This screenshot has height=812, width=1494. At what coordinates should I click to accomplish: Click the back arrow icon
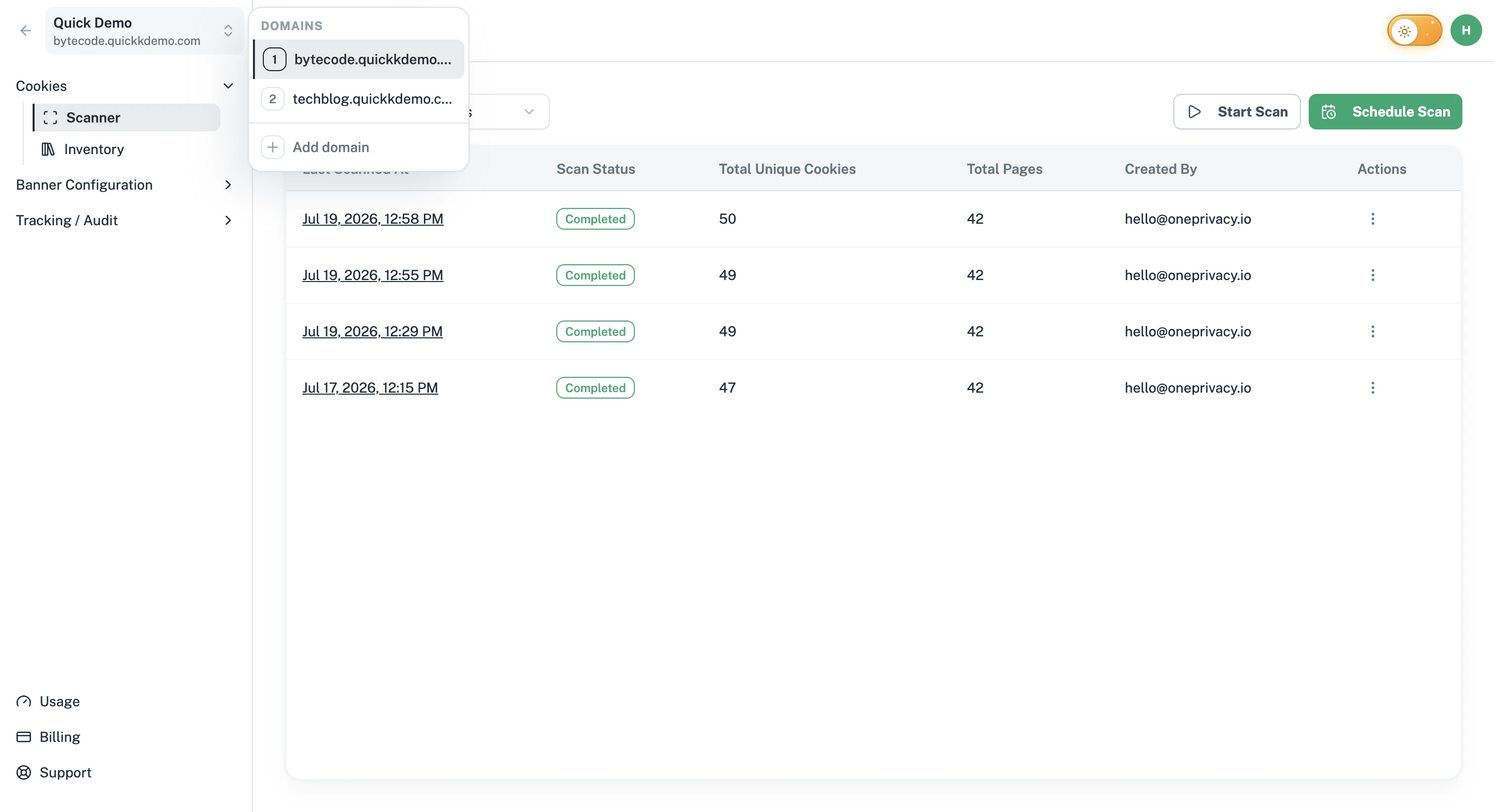(26, 31)
